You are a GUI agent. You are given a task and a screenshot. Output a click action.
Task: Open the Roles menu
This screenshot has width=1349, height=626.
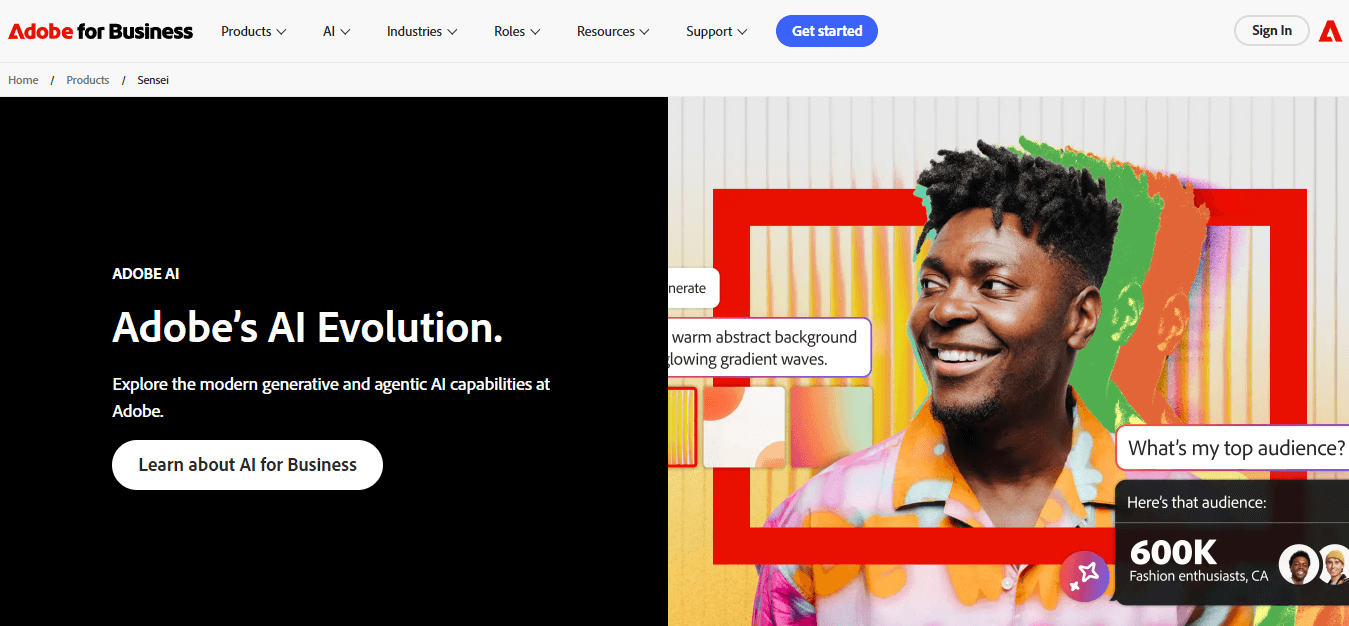click(517, 31)
